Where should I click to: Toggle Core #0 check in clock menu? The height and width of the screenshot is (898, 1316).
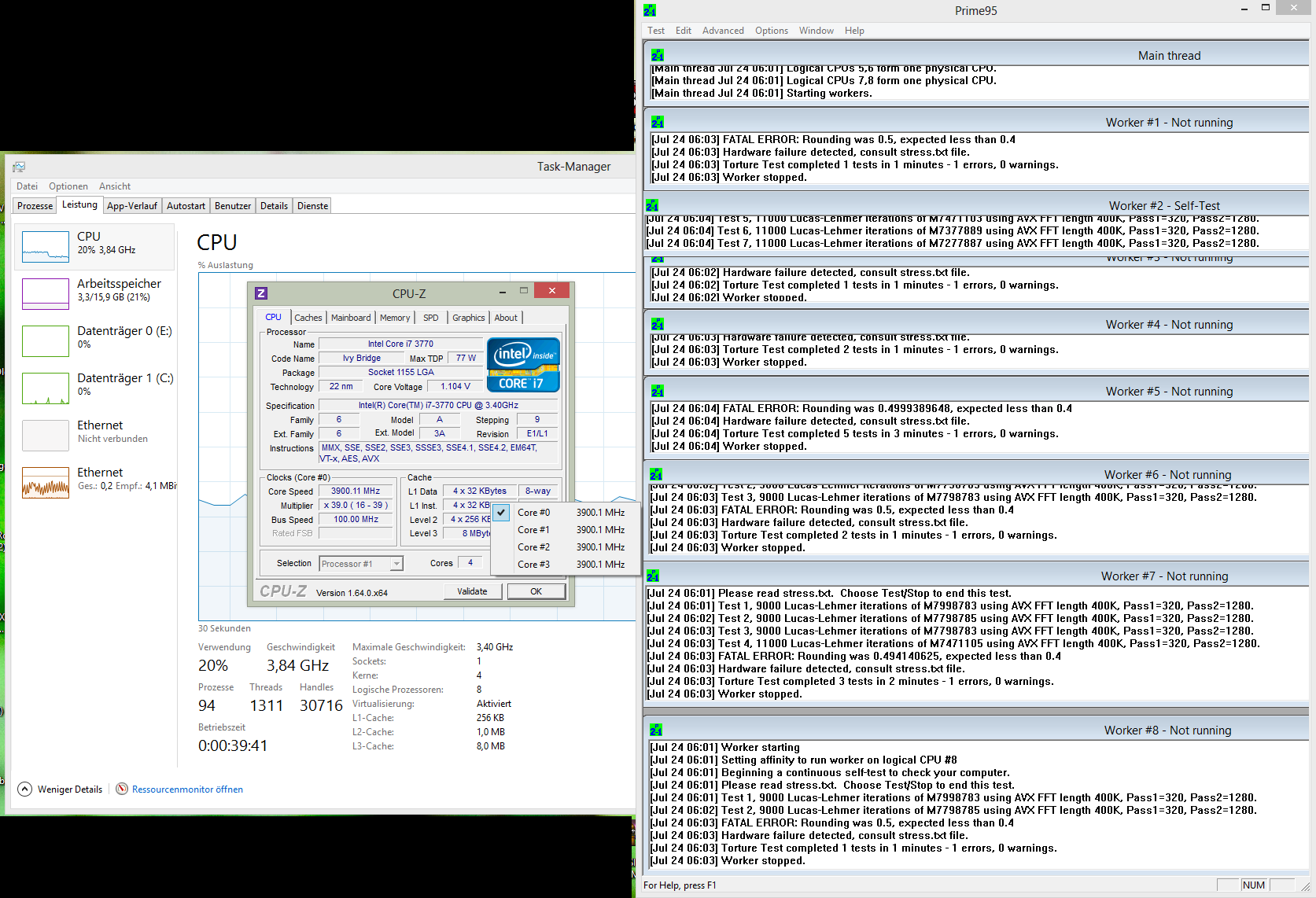tap(501, 512)
